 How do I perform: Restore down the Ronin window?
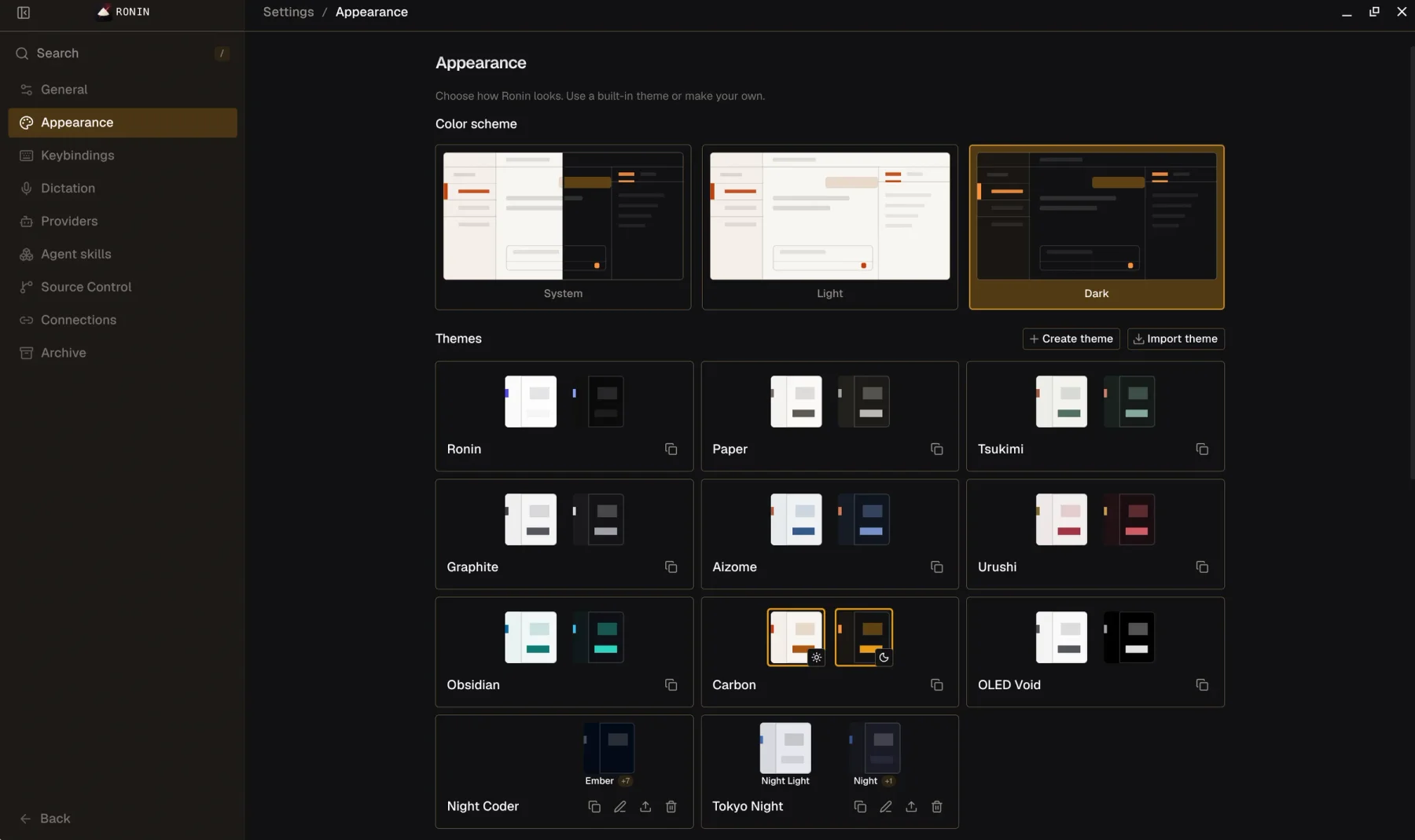tap(1374, 12)
